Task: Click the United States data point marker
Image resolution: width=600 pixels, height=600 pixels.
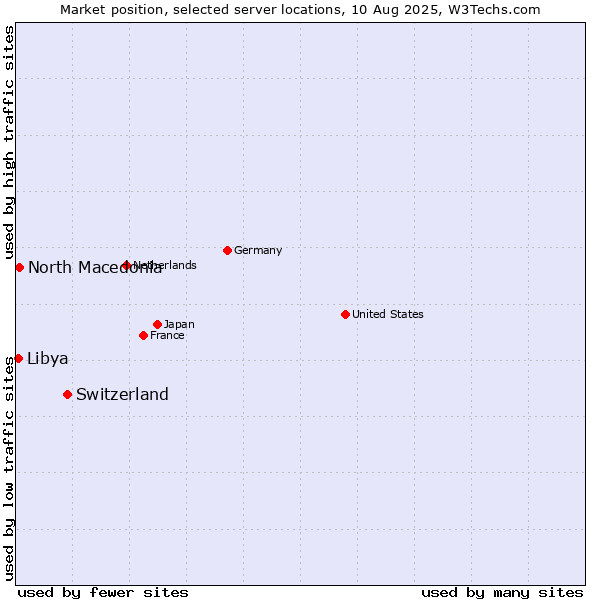Action: pos(346,315)
